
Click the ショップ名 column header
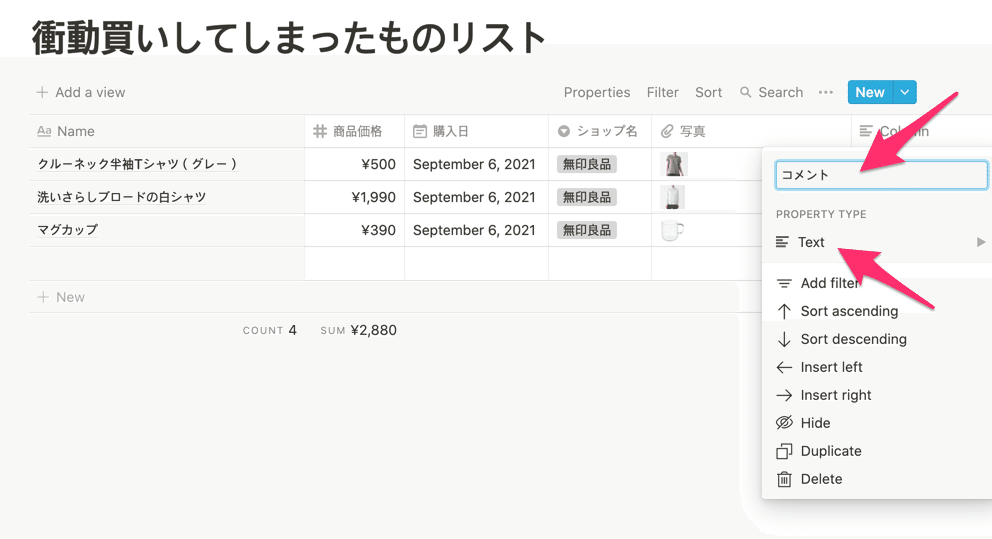600,131
